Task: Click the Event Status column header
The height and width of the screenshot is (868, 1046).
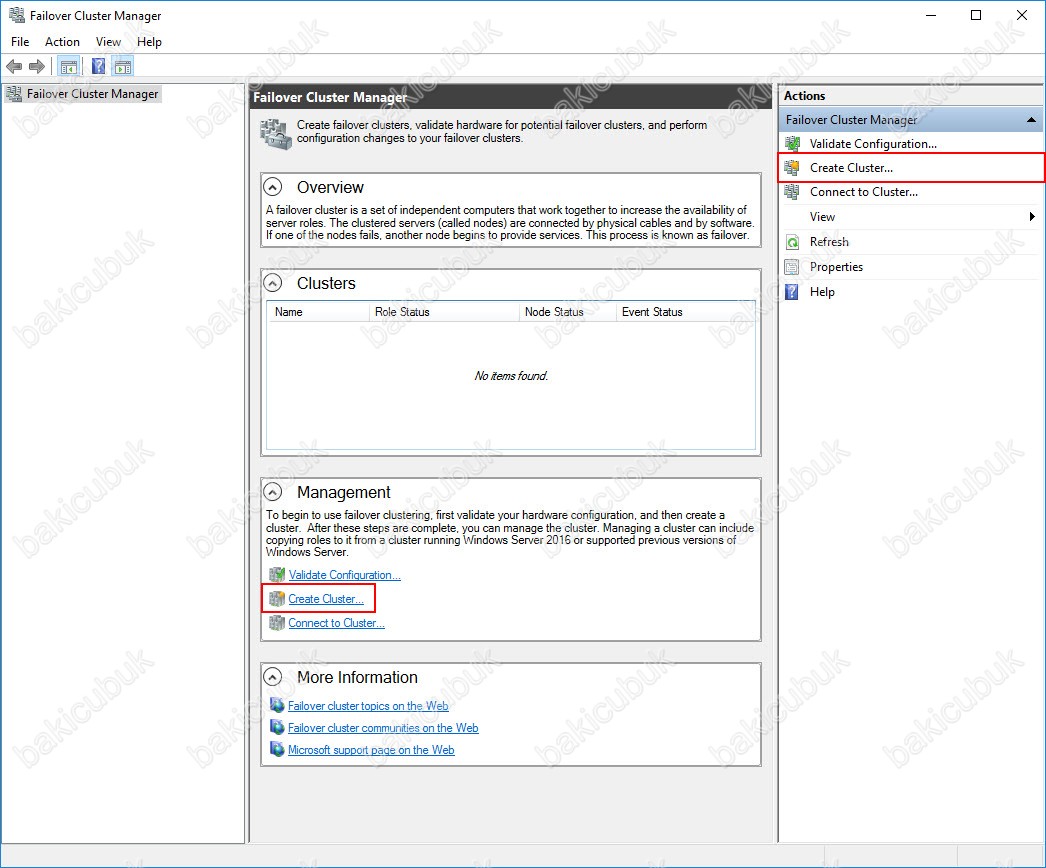Action: pyautogui.click(x=686, y=312)
